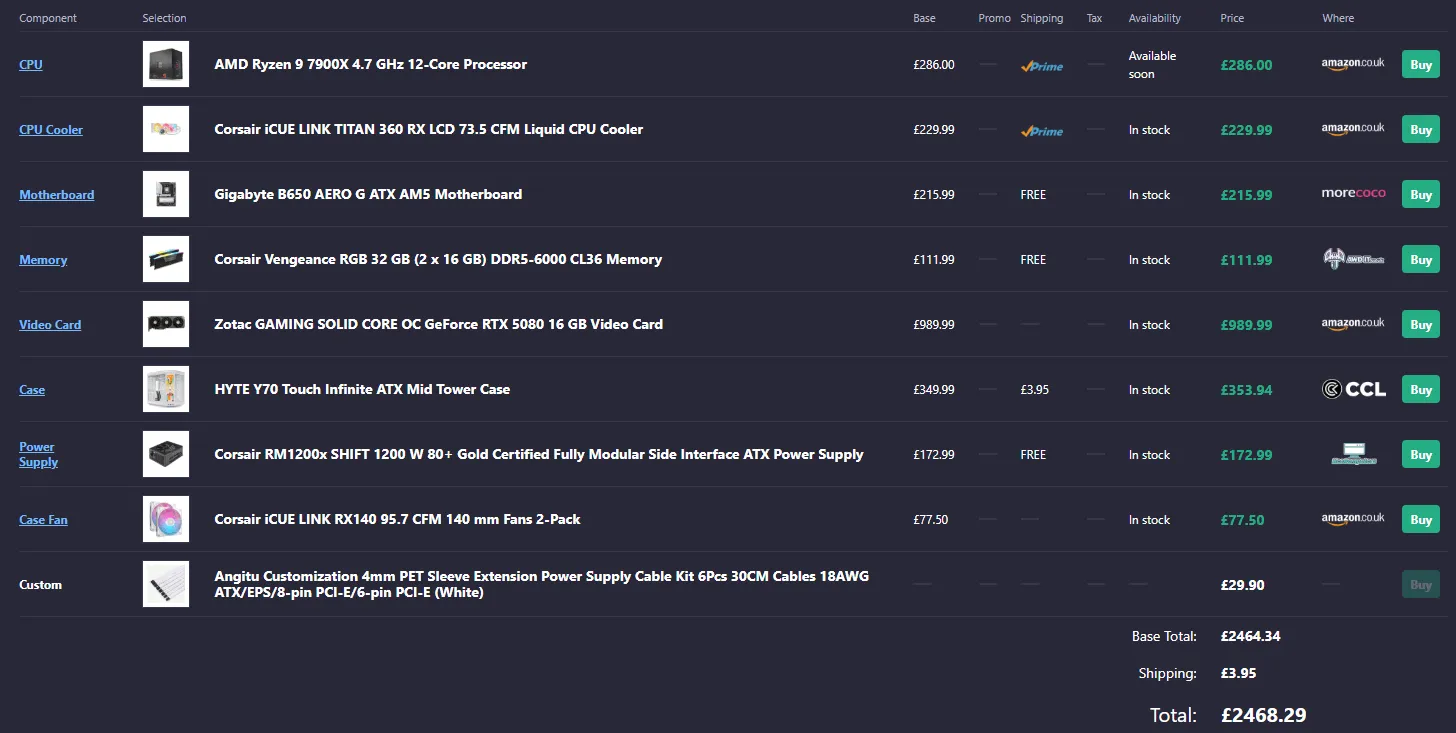Click the Prime shipping icon for CPU Cooler
1456x733 pixels.
point(1042,131)
